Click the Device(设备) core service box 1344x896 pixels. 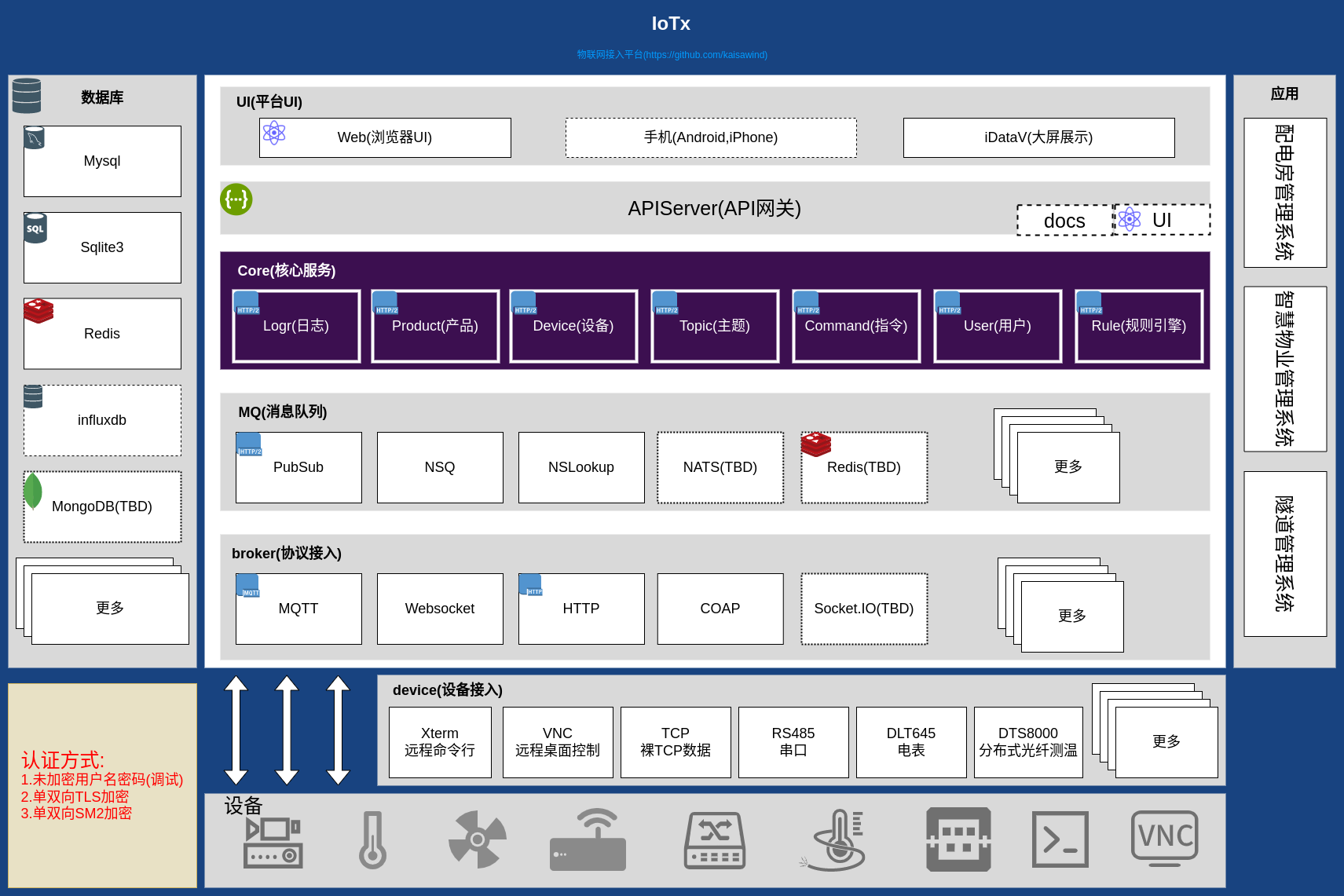(573, 327)
